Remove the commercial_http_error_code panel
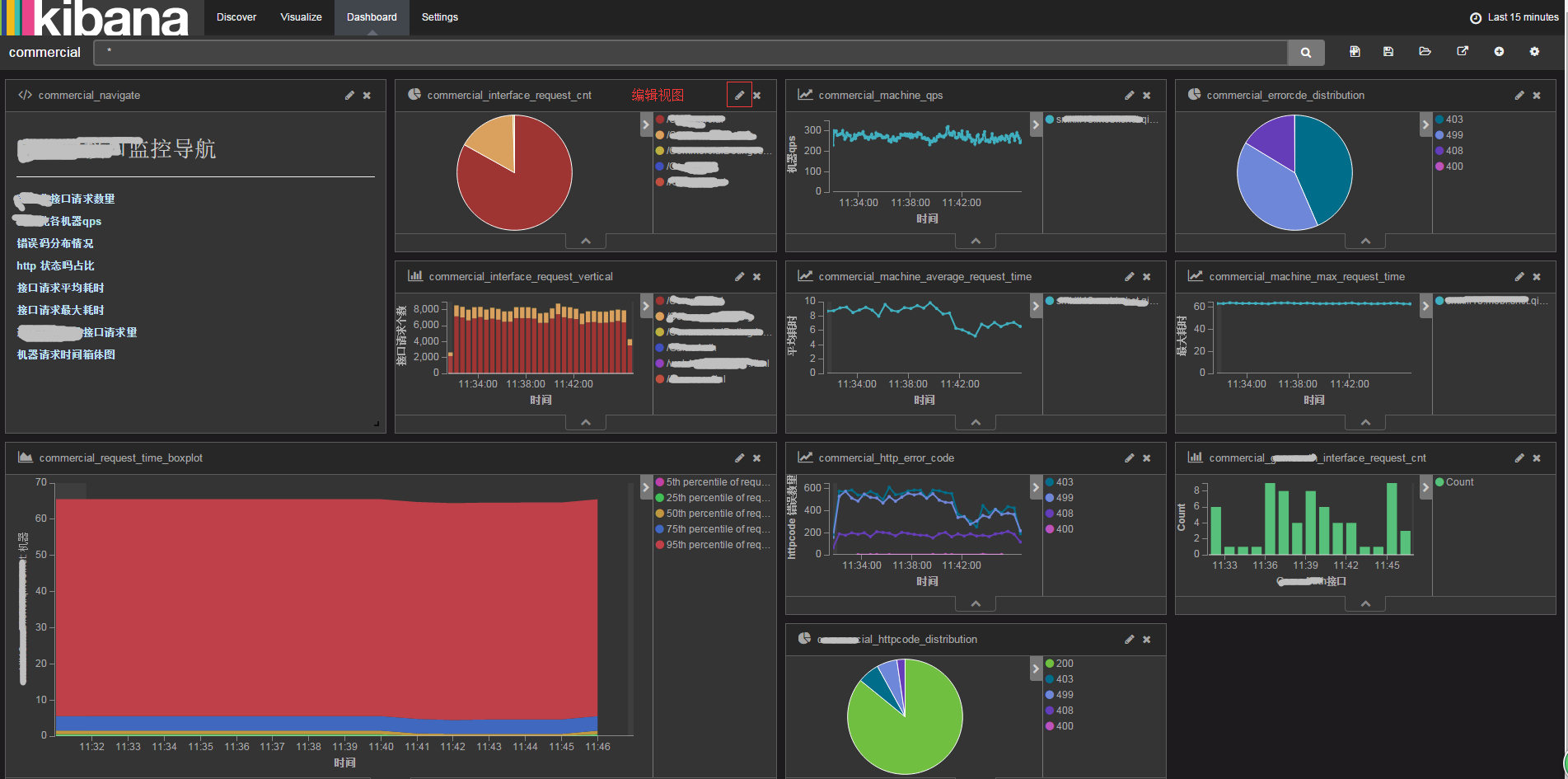 click(1146, 458)
